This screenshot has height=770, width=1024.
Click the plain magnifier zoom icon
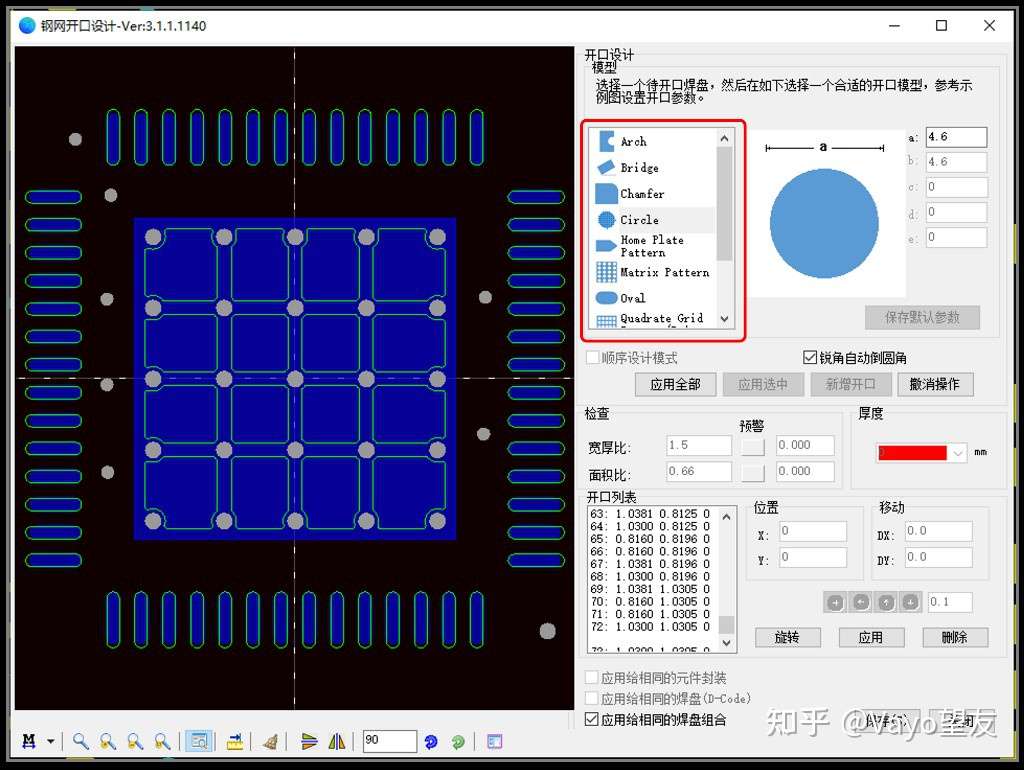click(80, 741)
